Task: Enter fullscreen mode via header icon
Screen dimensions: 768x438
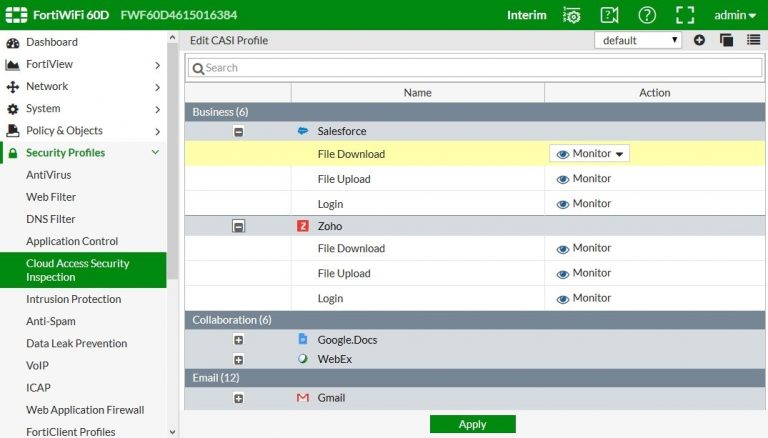Action: (685, 15)
